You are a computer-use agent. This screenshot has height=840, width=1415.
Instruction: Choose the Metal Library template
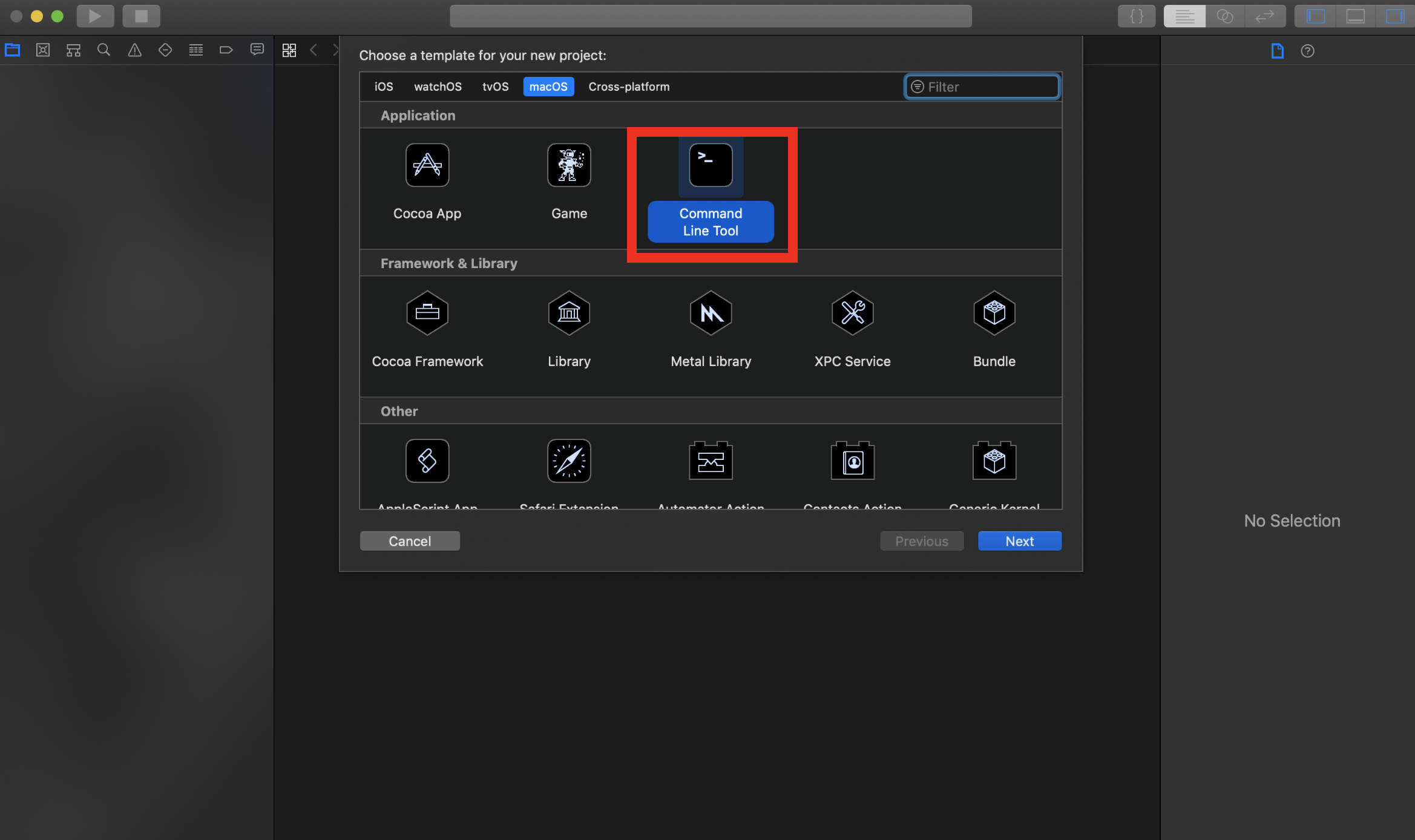[711, 330]
